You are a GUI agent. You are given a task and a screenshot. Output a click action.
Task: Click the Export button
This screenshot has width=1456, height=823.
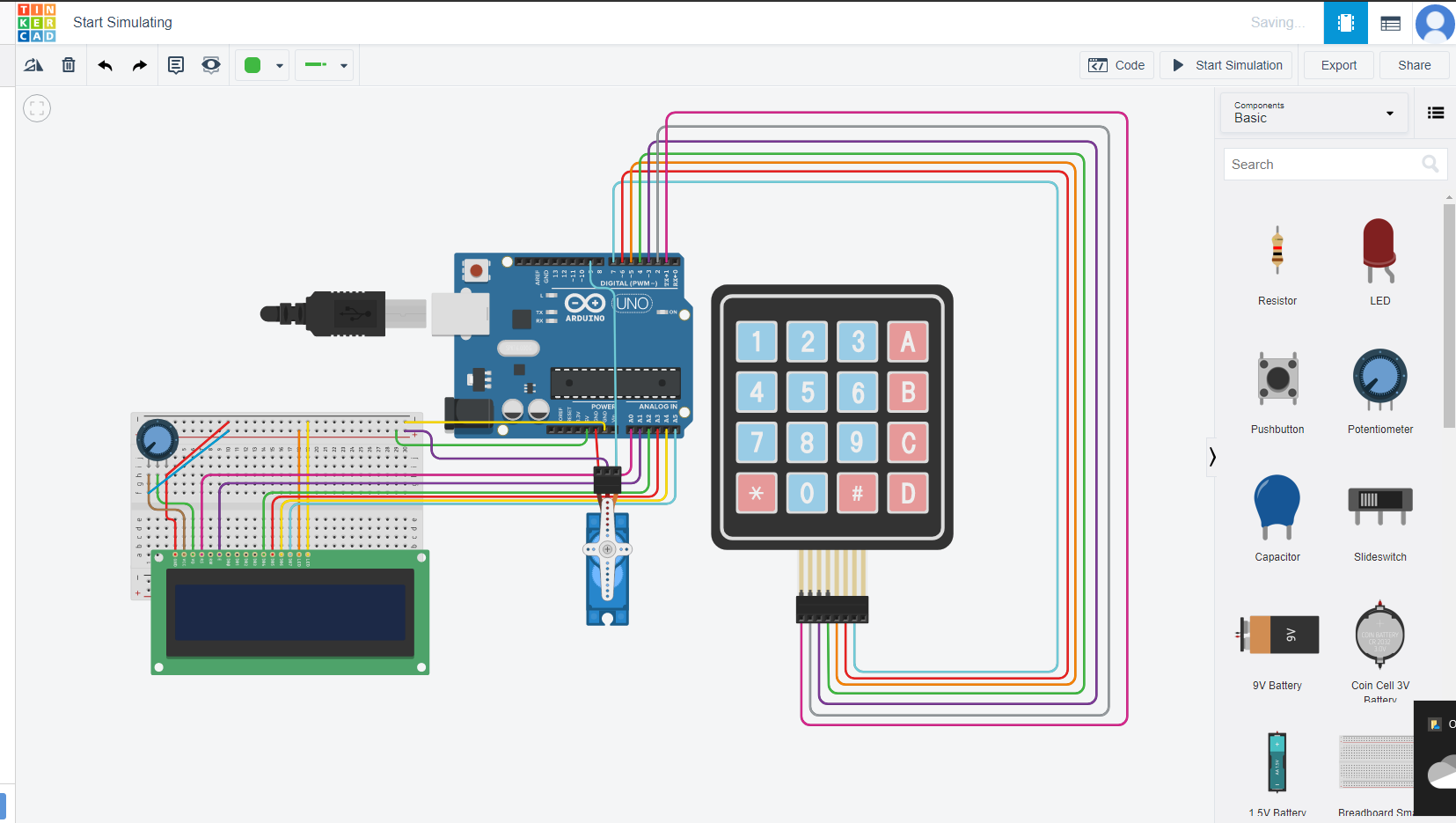click(1338, 65)
